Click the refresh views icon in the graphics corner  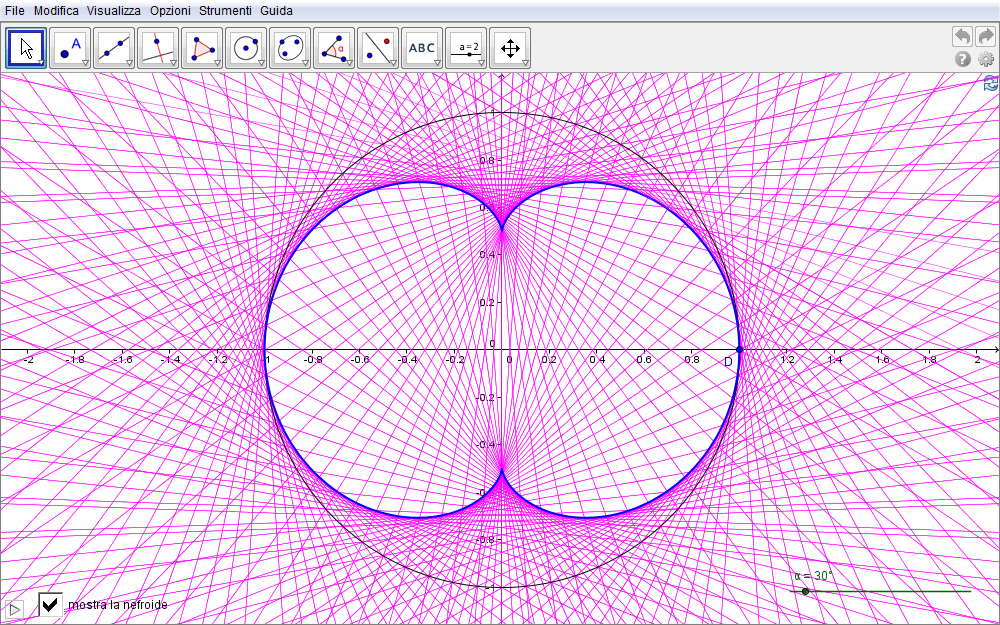pos(990,84)
